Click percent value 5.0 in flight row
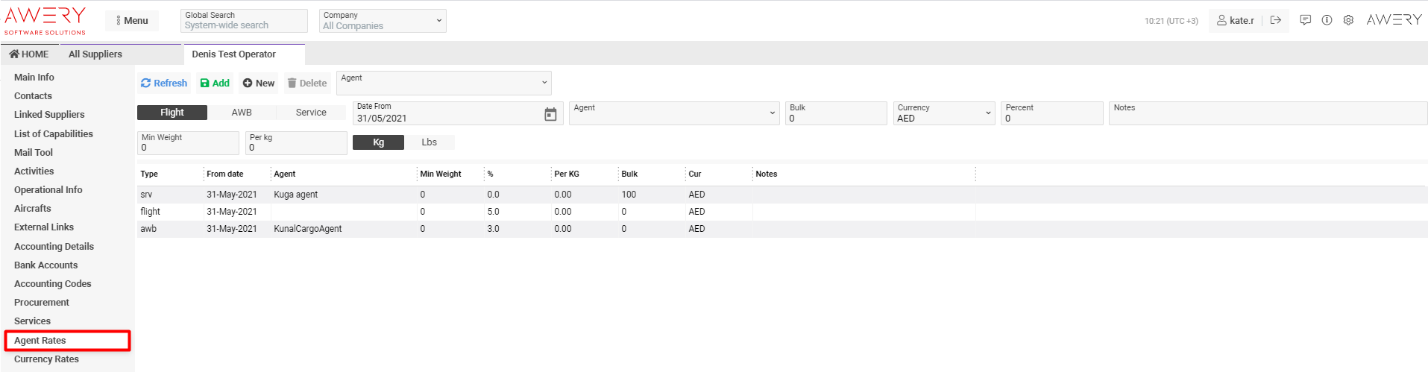 click(493, 211)
